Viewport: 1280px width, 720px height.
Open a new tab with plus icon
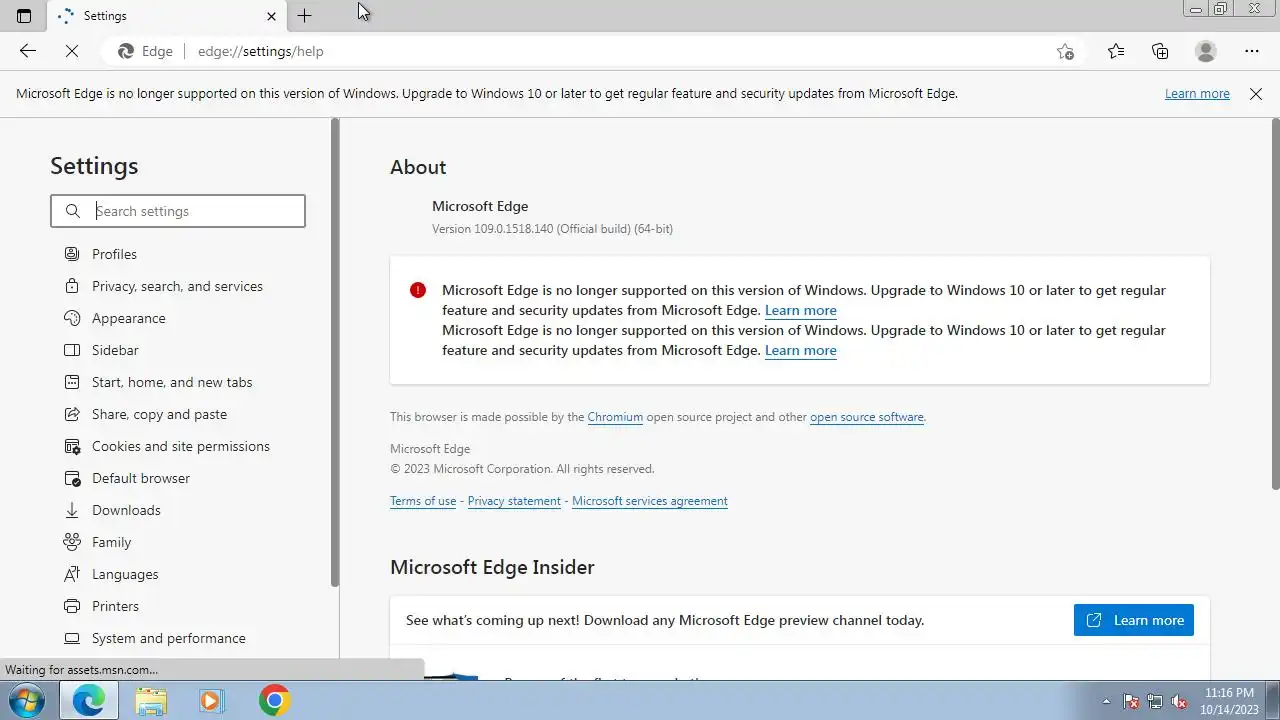tap(304, 16)
